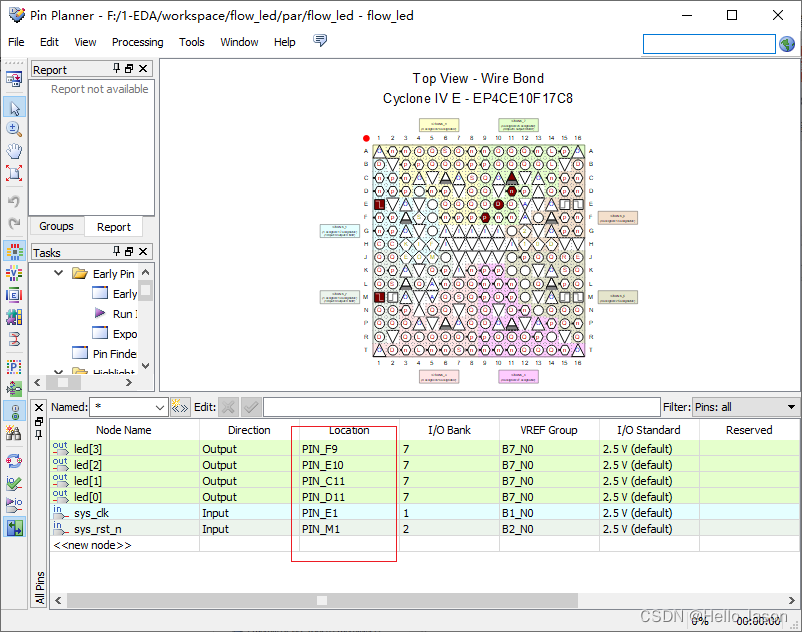
Task: Click the green-blue arrows swap panels icon
Action: [x=14, y=527]
